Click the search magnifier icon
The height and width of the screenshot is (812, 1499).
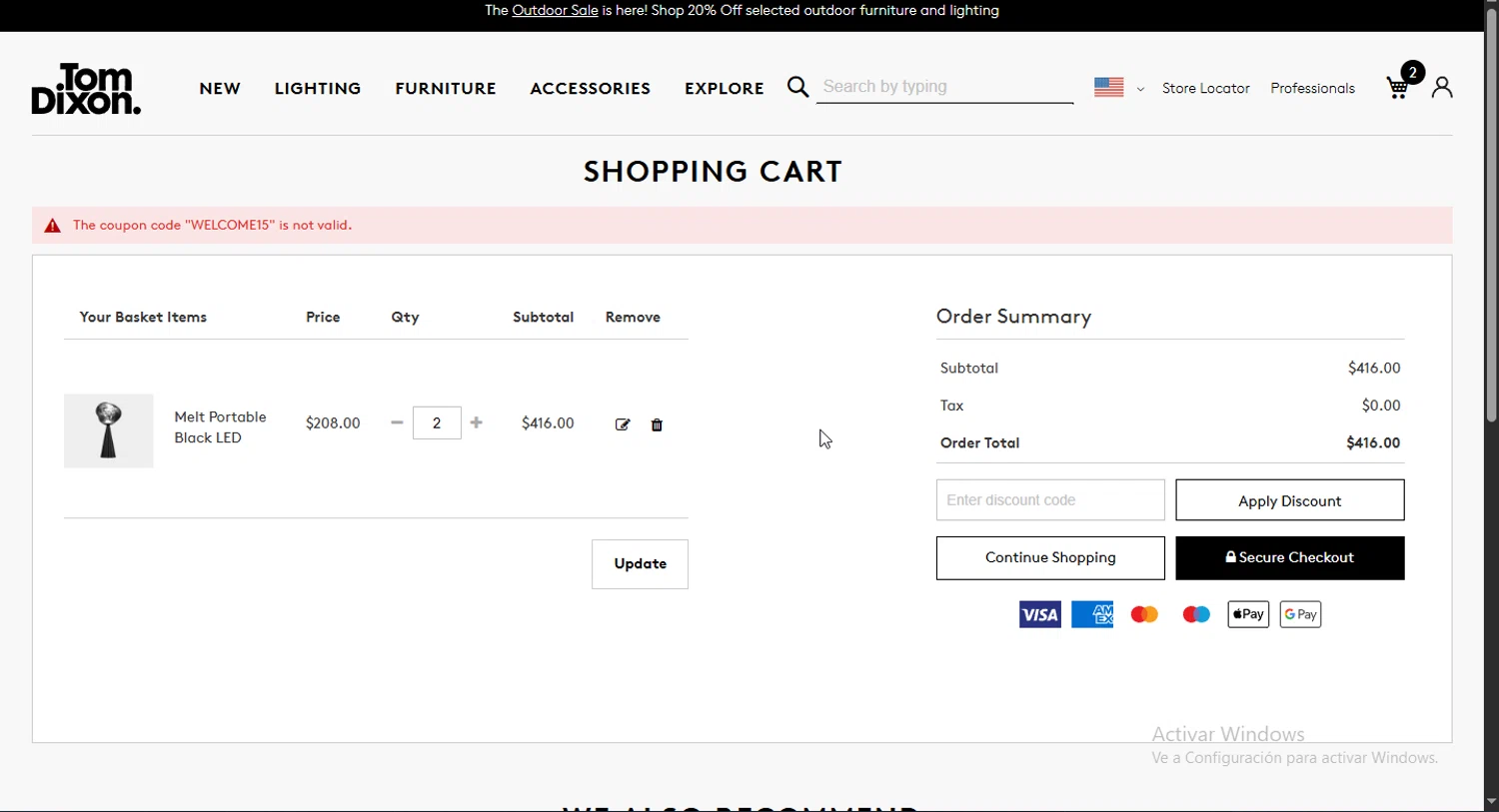pyautogui.click(x=797, y=88)
